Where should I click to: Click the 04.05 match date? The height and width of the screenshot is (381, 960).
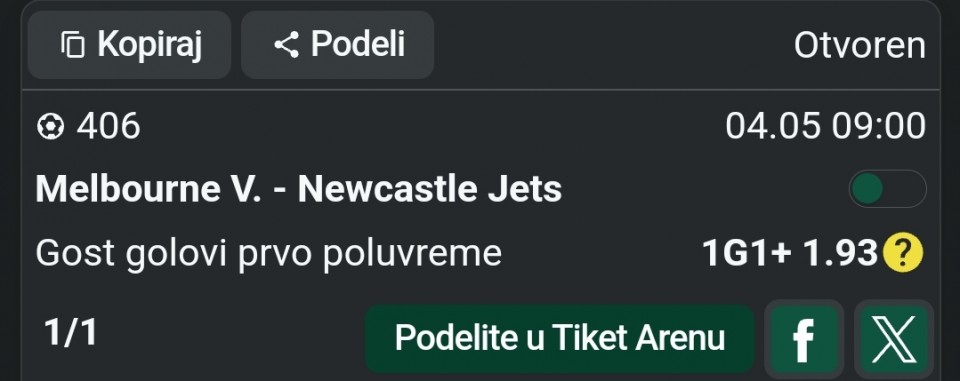pyautogui.click(x=773, y=126)
